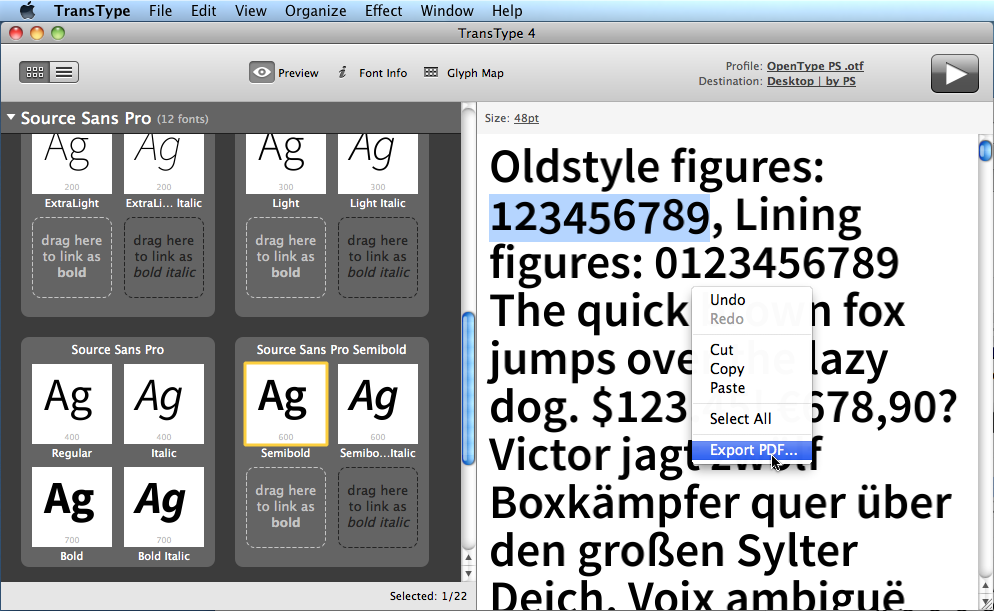Choose Copy in the context menu
994x611 pixels.
(752, 369)
